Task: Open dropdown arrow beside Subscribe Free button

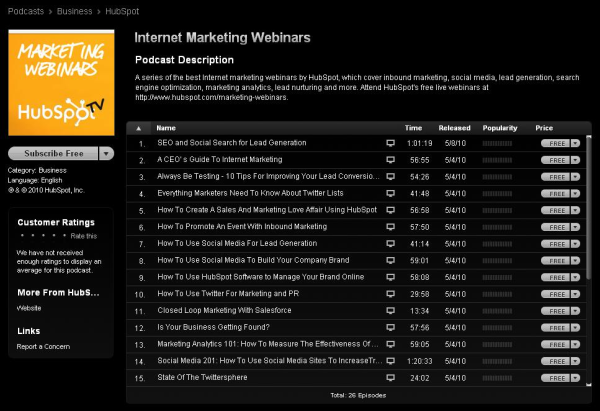Action: point(107,154)
